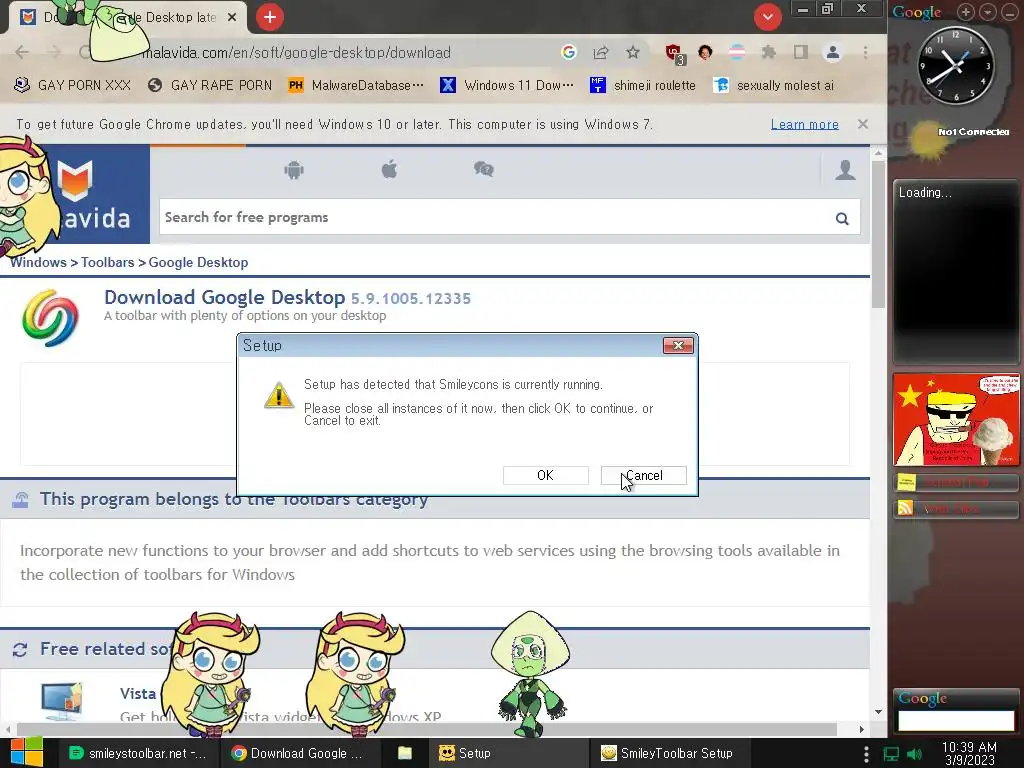Close the Setup warning dialog
1024x768 pixels.
[678, 345]
